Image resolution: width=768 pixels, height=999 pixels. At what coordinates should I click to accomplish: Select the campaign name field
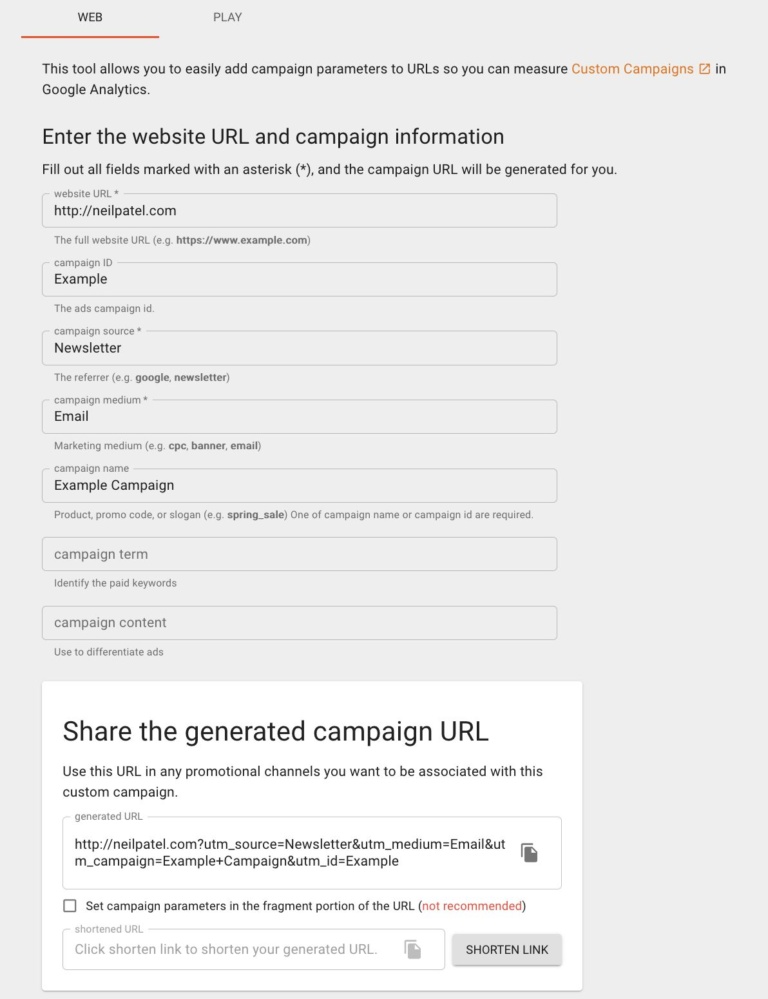tap(298, 485)
